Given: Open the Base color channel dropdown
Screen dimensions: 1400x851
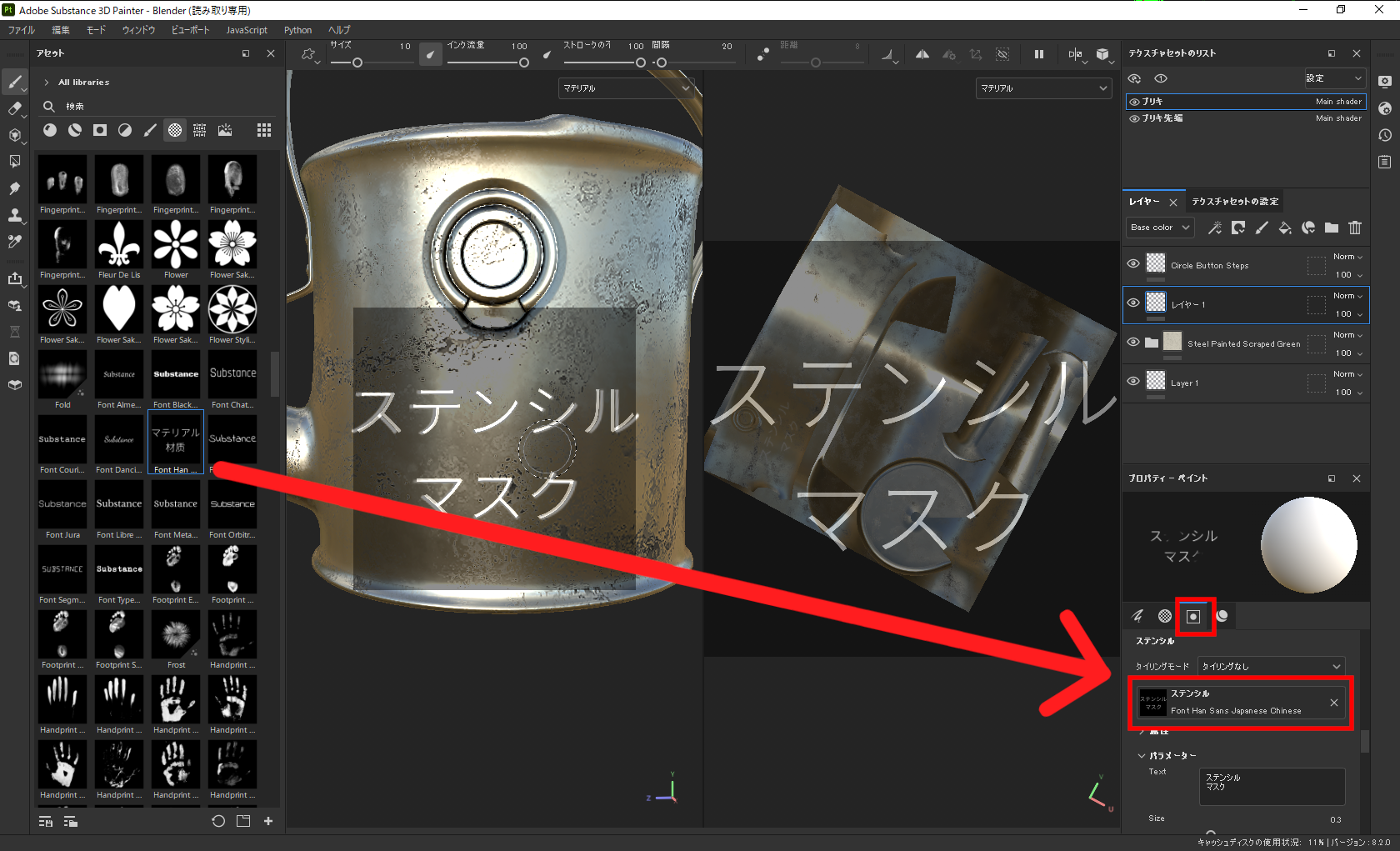Looking at the screenshot, I should coord(1159,227).
